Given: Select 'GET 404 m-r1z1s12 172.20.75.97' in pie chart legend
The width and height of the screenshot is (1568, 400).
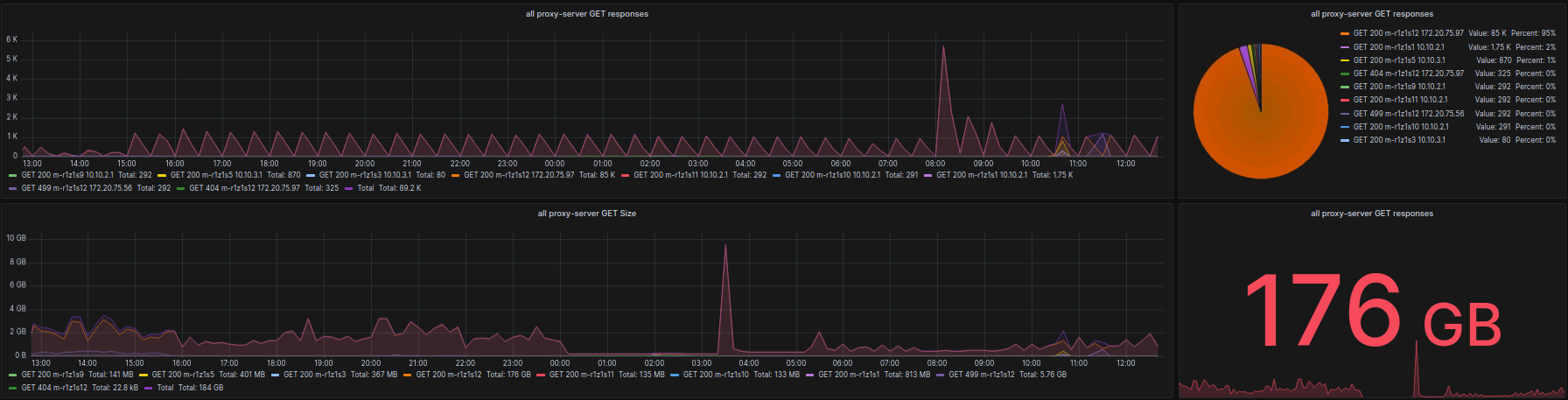Looking at the screenshot, I should tap(1409, 74).
